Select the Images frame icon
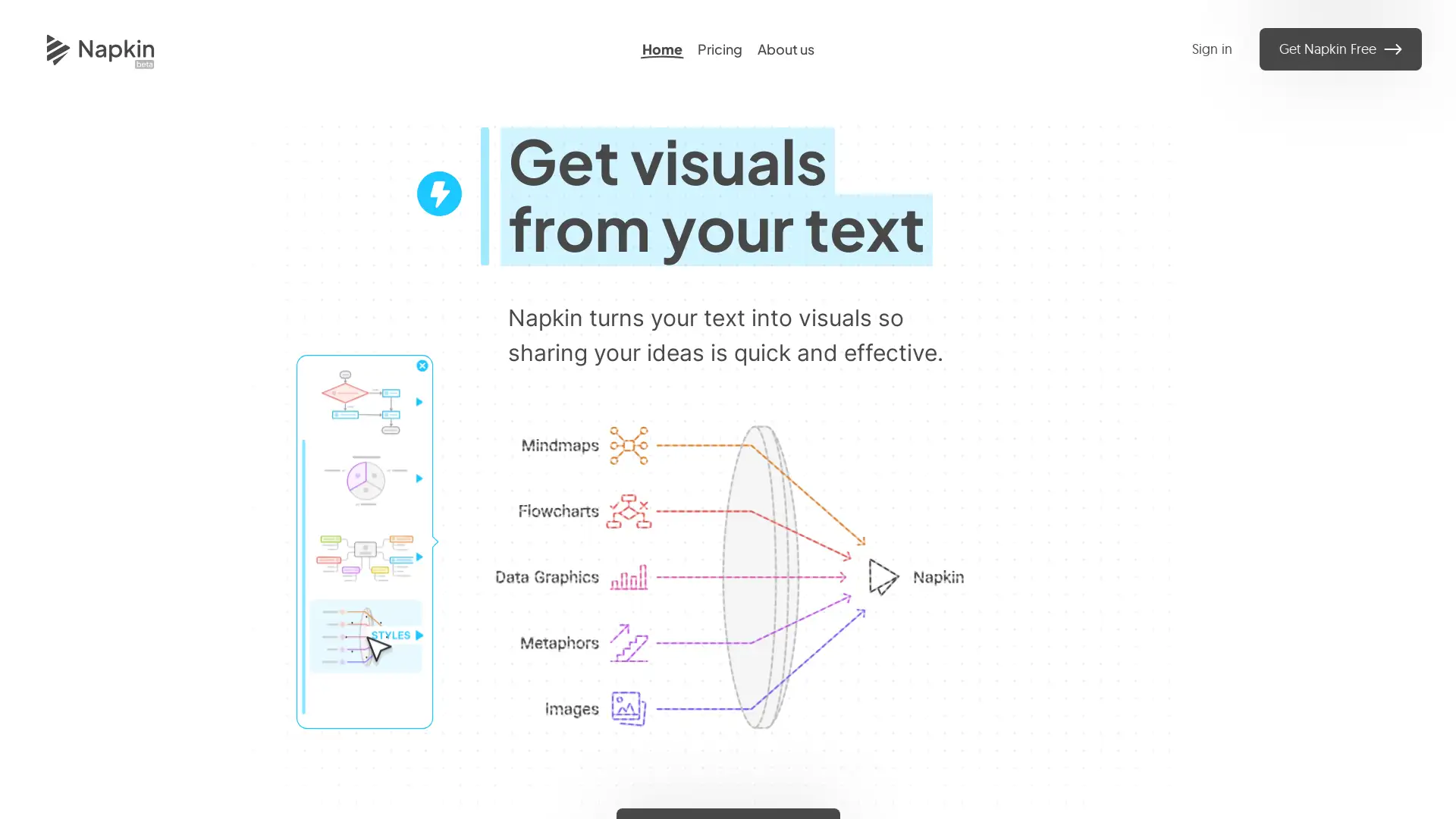 pos(628,709)
